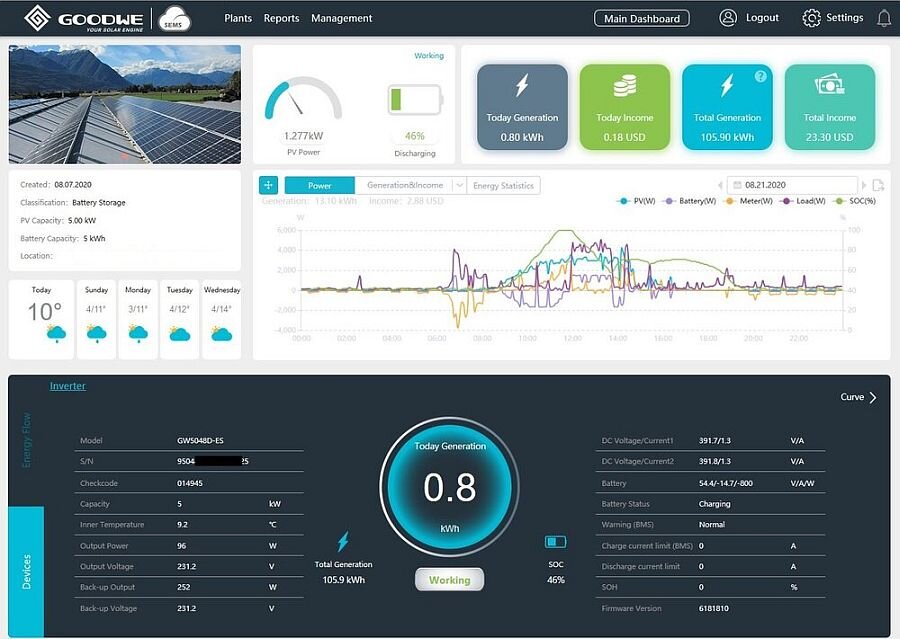Open the Inverter link

point(68,386)
